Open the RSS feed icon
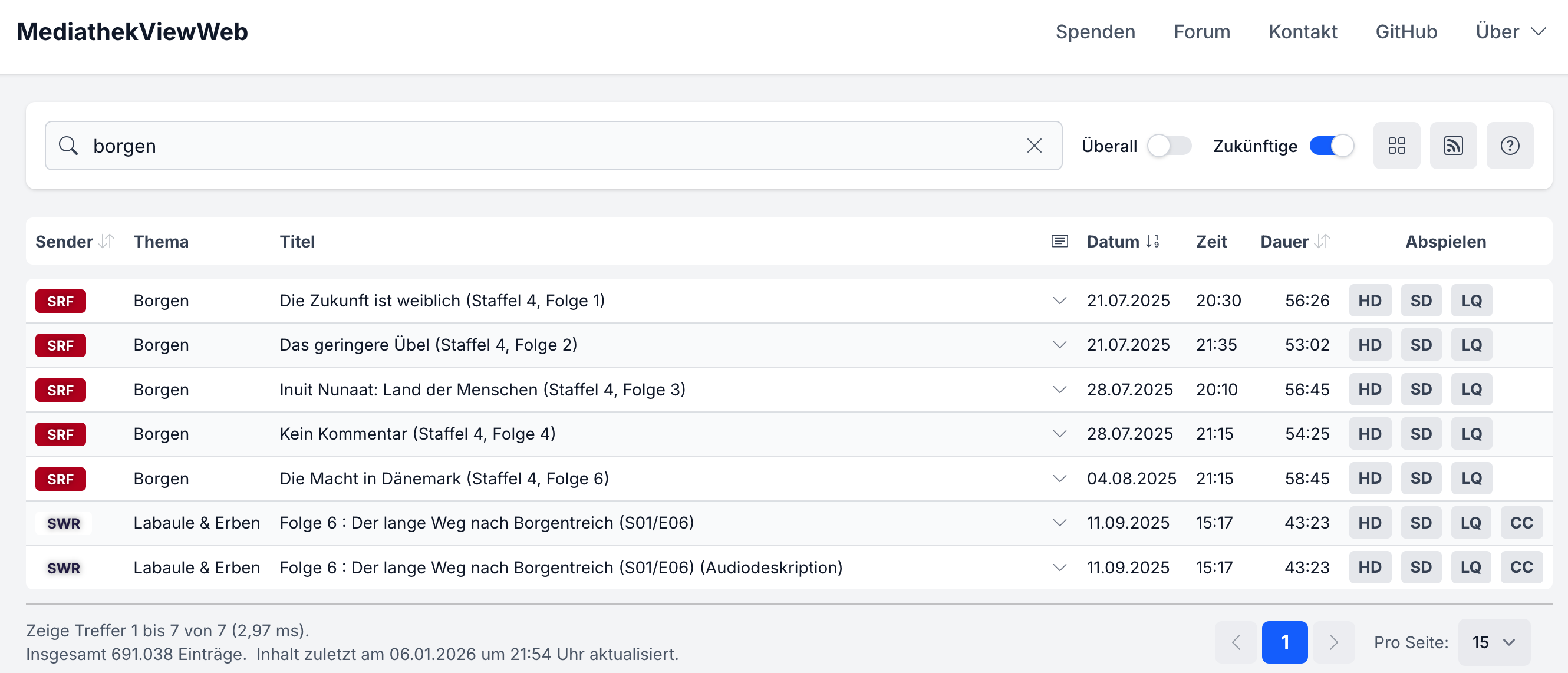The height and width of the screenshot is (673, 1568). [x=1453, y=146]
